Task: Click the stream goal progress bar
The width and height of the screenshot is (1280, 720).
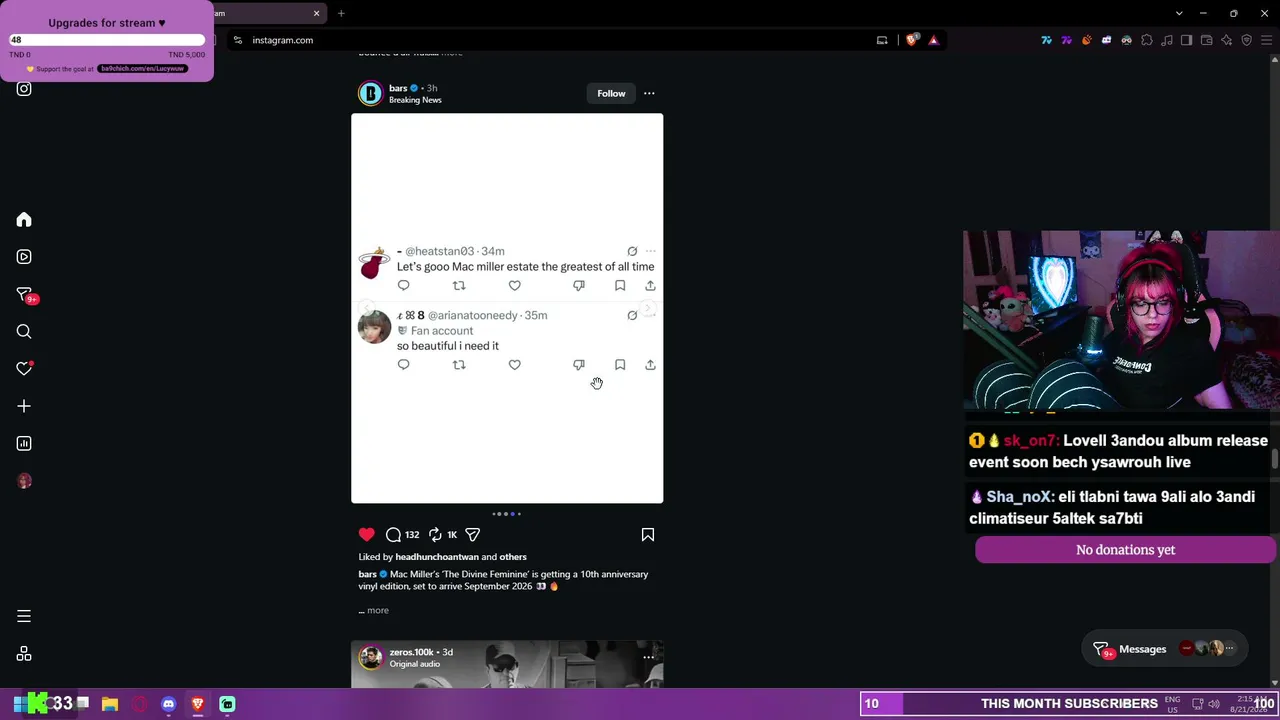Action: pyautogui.click(x=107, y=40)
